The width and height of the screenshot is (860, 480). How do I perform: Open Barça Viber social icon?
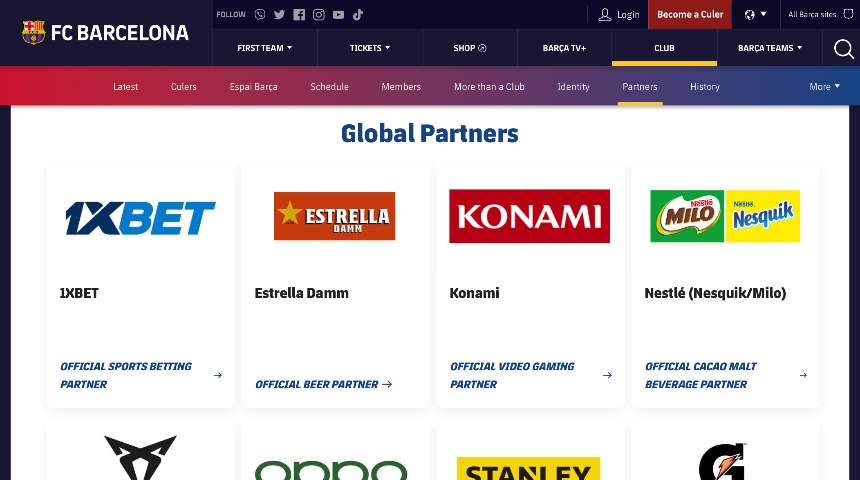tap(260, 15)
